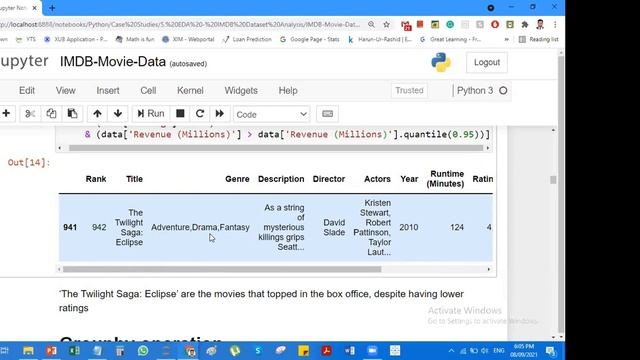
Task: Open the Help menu
Action: (288, 91)
